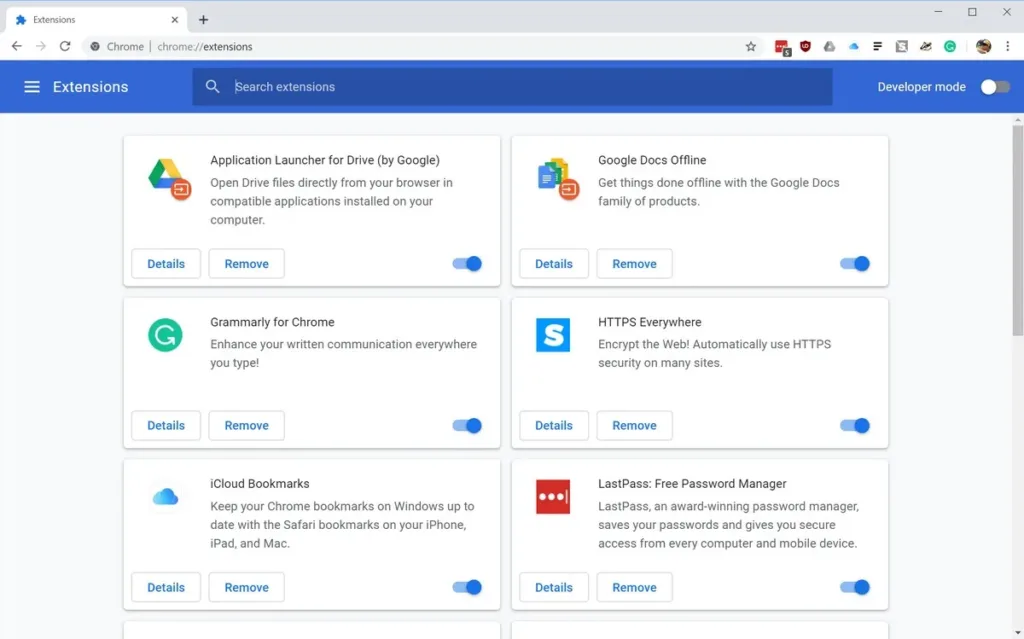Disable the HTTPS Everywhere extension toggle

(x=855, y=425)
